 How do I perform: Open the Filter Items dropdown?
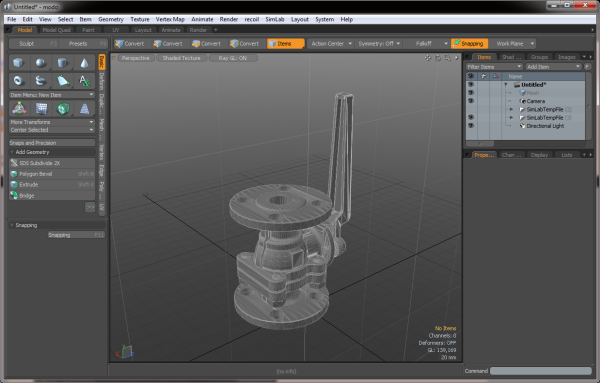click(x=494, y=67)
